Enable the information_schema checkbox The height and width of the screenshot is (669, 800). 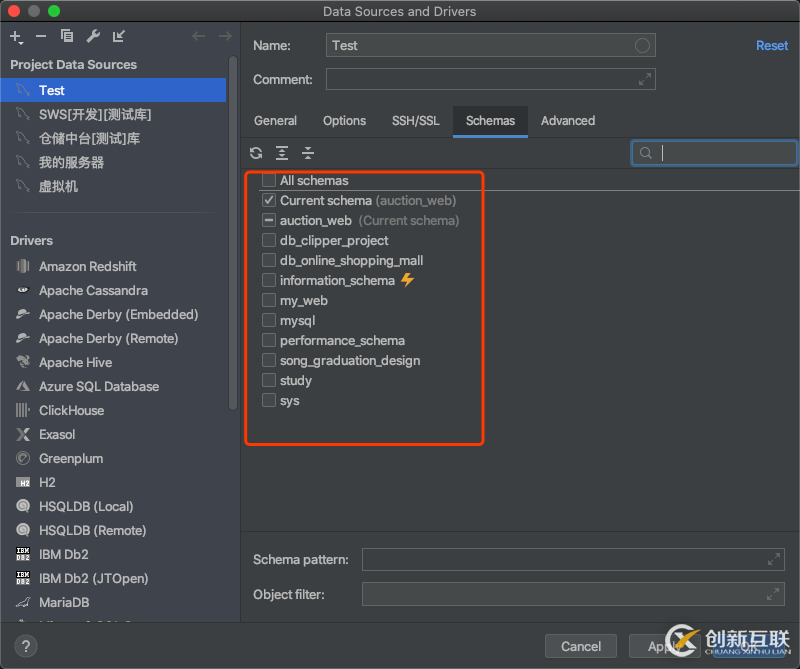click(x=269, y=280)
